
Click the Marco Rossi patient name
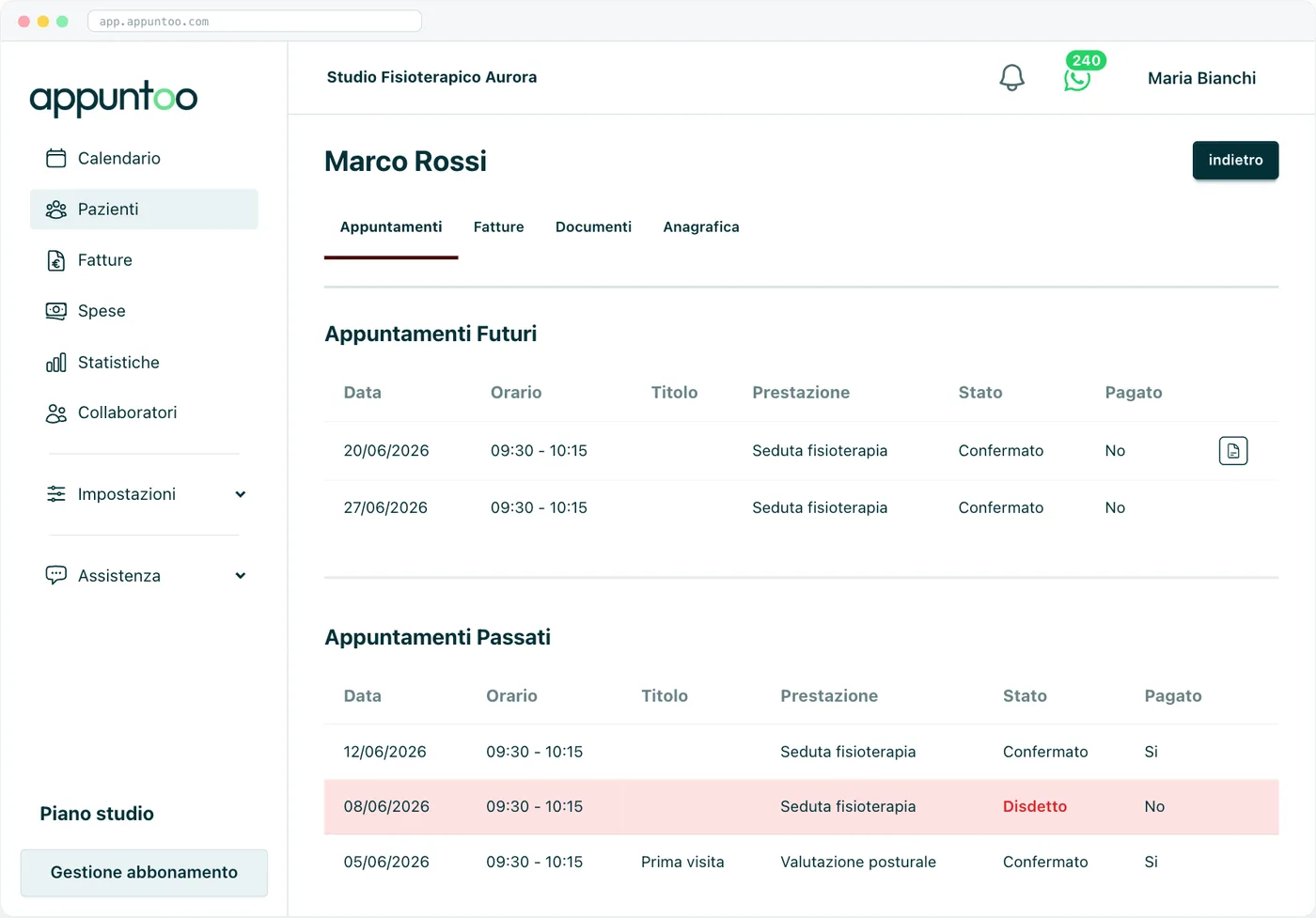click(405, 162)
